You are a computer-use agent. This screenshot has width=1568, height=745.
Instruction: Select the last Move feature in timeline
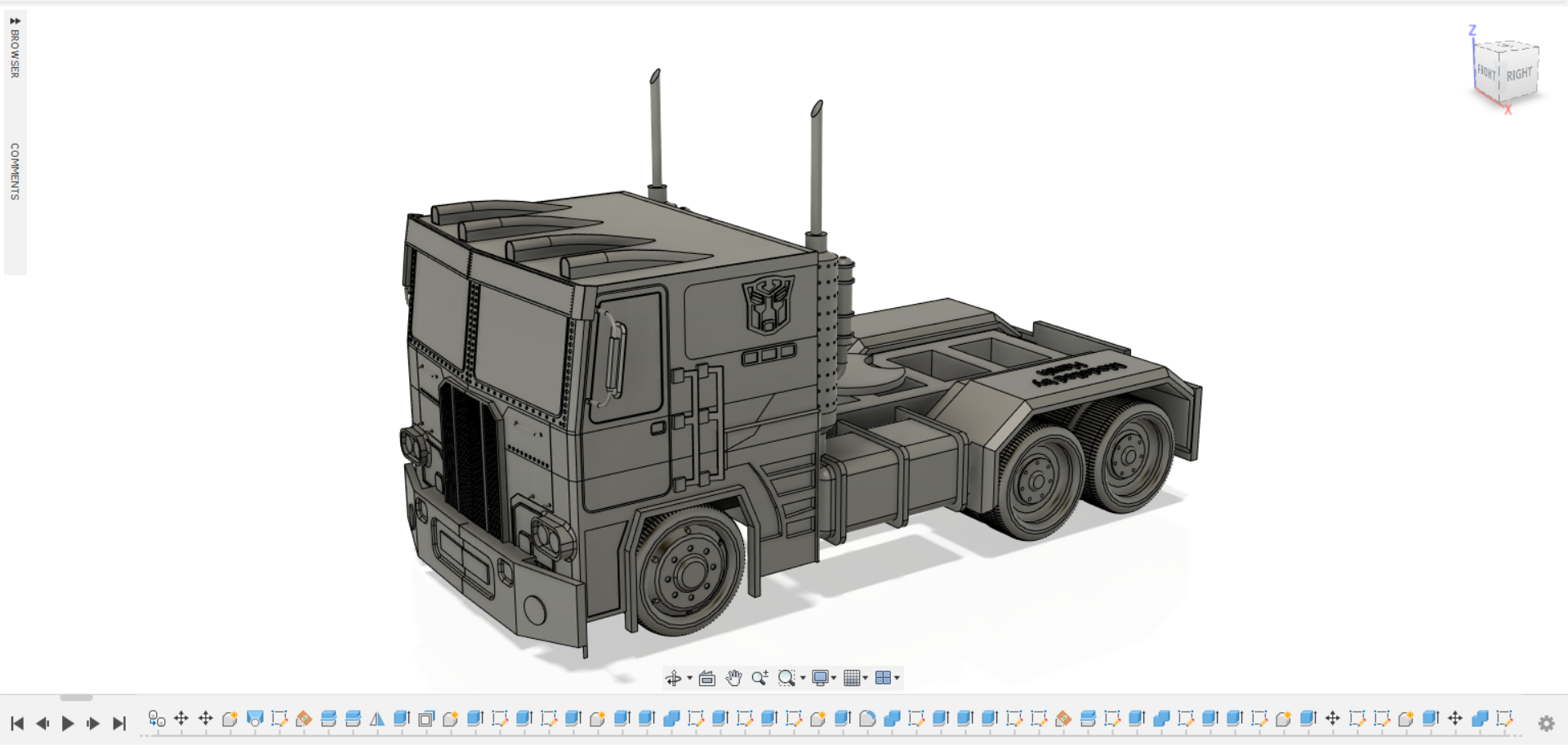1455,719
